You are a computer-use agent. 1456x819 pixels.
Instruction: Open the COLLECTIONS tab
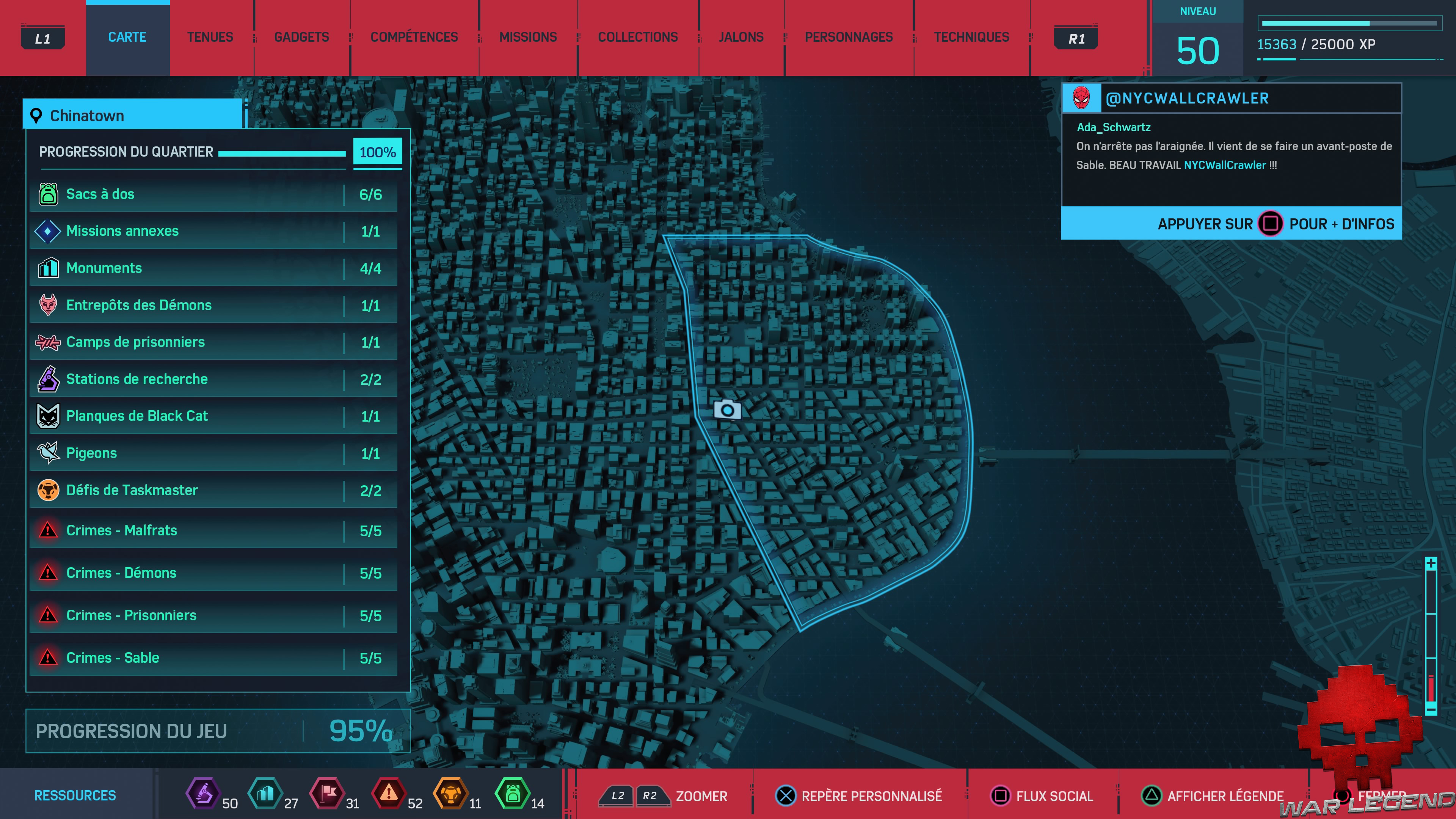[x=637, y=37]
